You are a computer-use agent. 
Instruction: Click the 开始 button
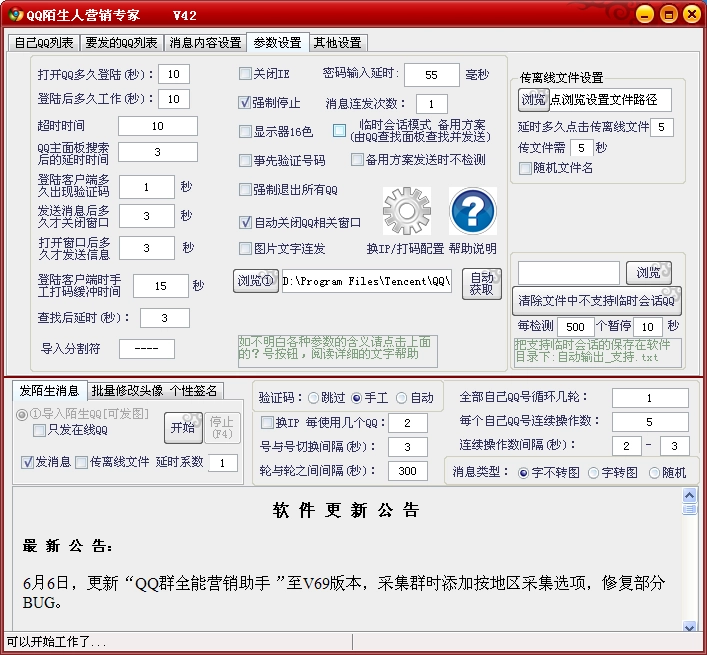point(183,427)
